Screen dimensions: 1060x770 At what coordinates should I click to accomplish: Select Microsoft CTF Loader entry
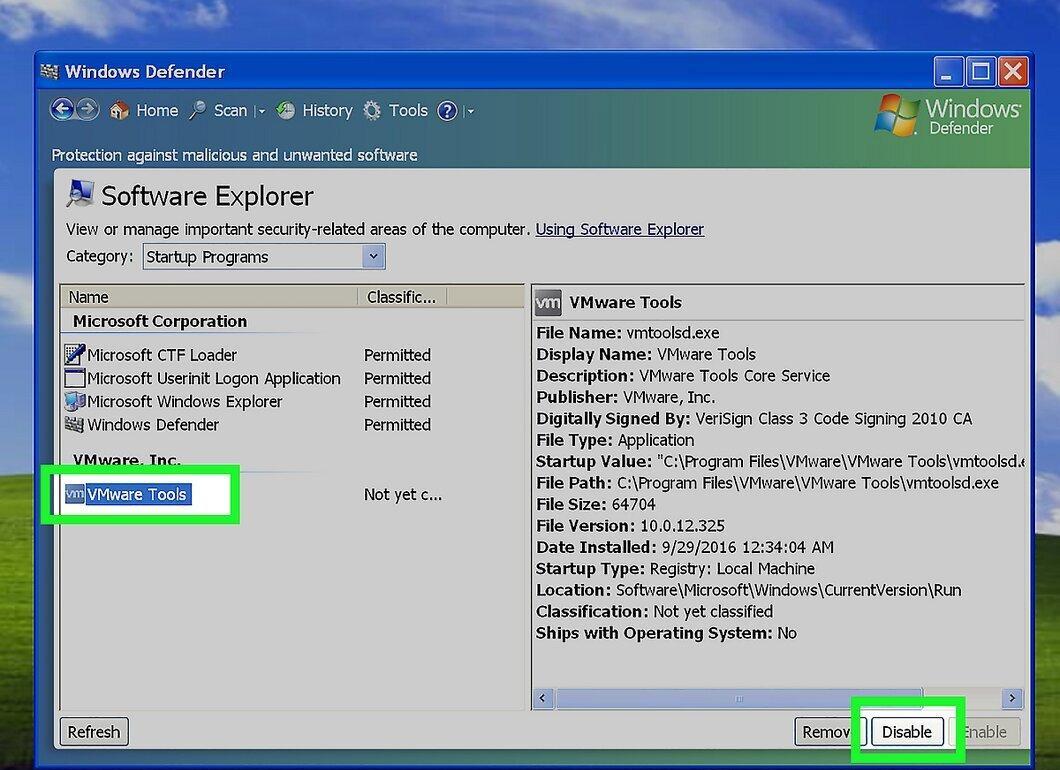click(162, 355)
